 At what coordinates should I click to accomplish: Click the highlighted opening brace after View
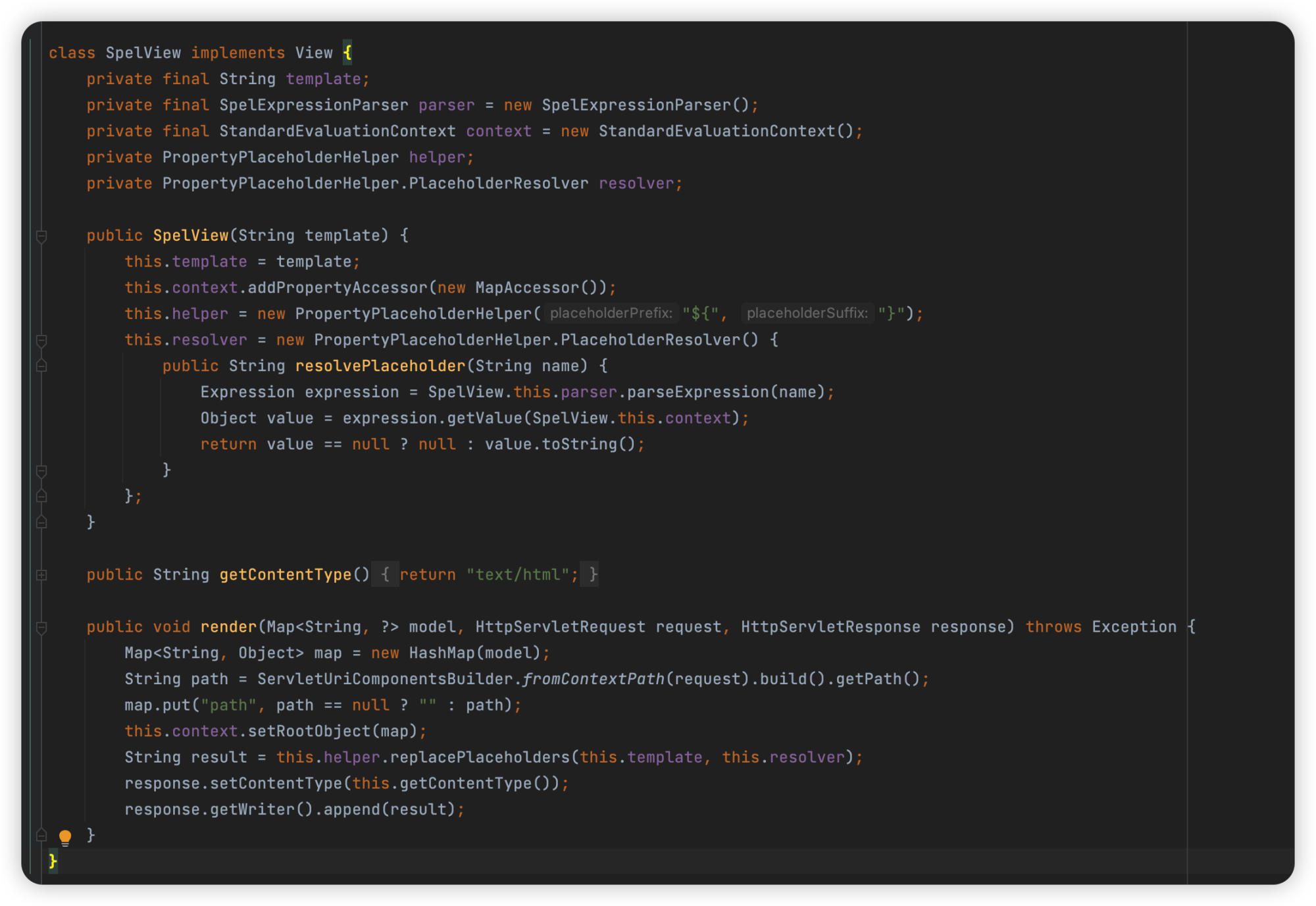[347, 53]
